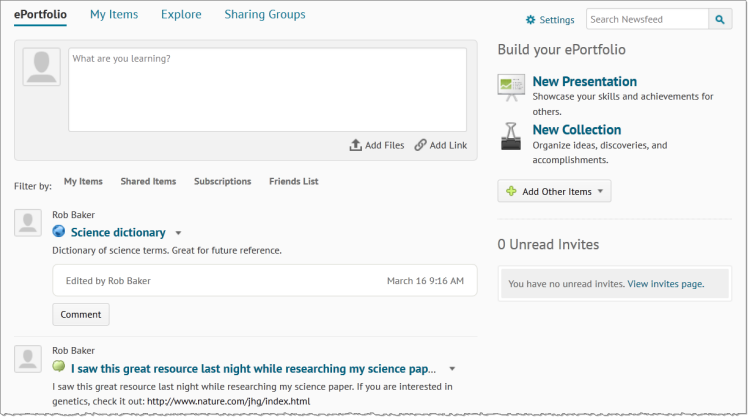Viewport: 750px width, 419px height.
Task: Filter newsfeed by My Items
Action: 83,181
